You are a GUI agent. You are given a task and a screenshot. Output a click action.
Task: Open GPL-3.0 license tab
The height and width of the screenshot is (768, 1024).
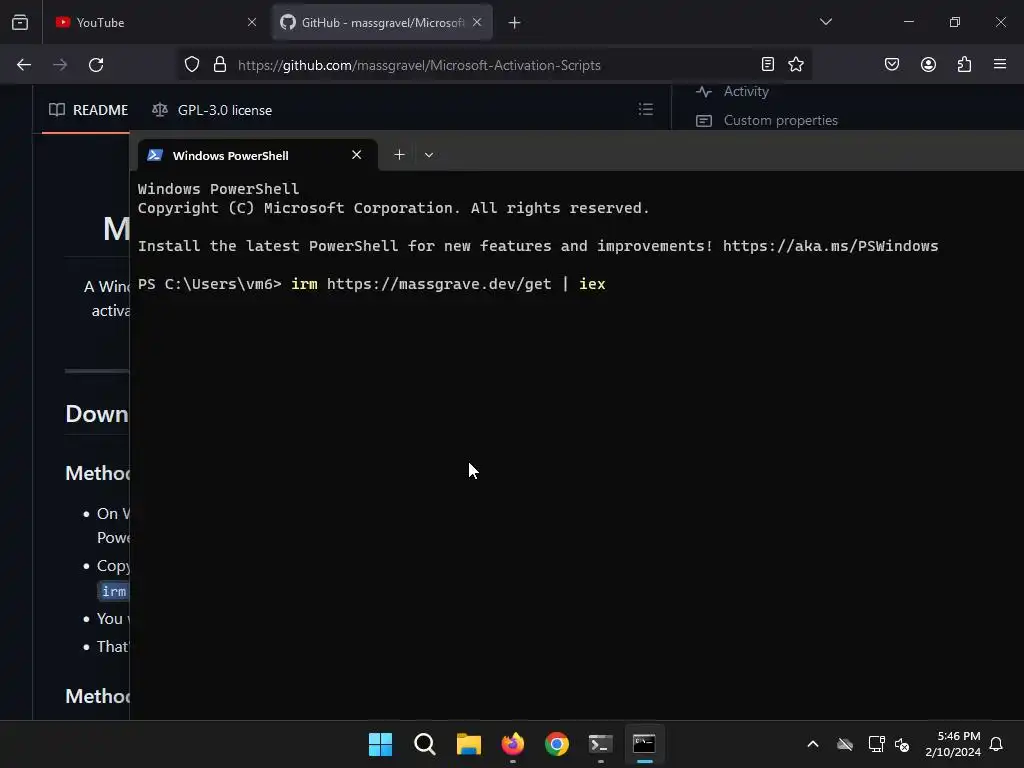tap(212, 110)
